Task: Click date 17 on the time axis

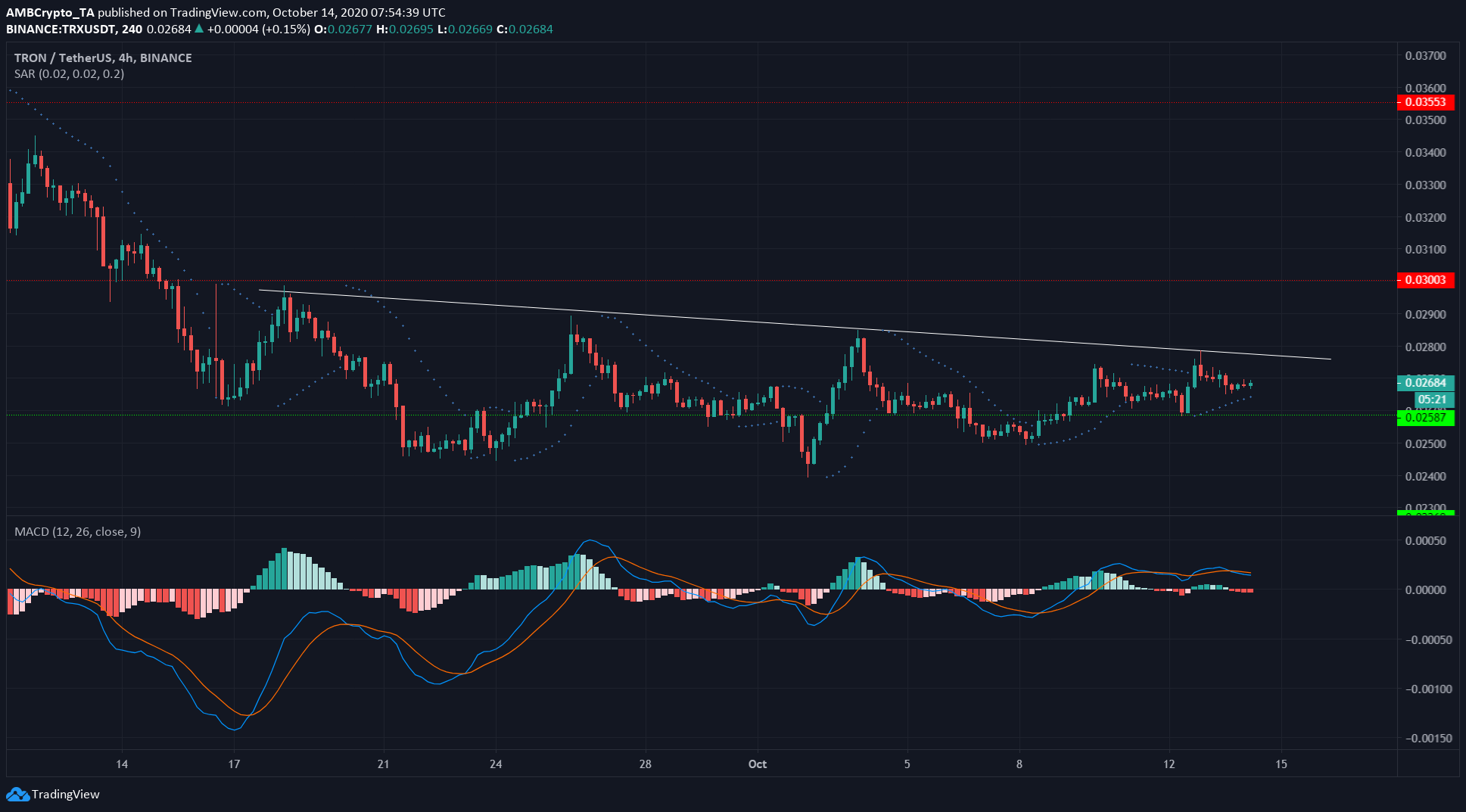Action: [234, 764]
